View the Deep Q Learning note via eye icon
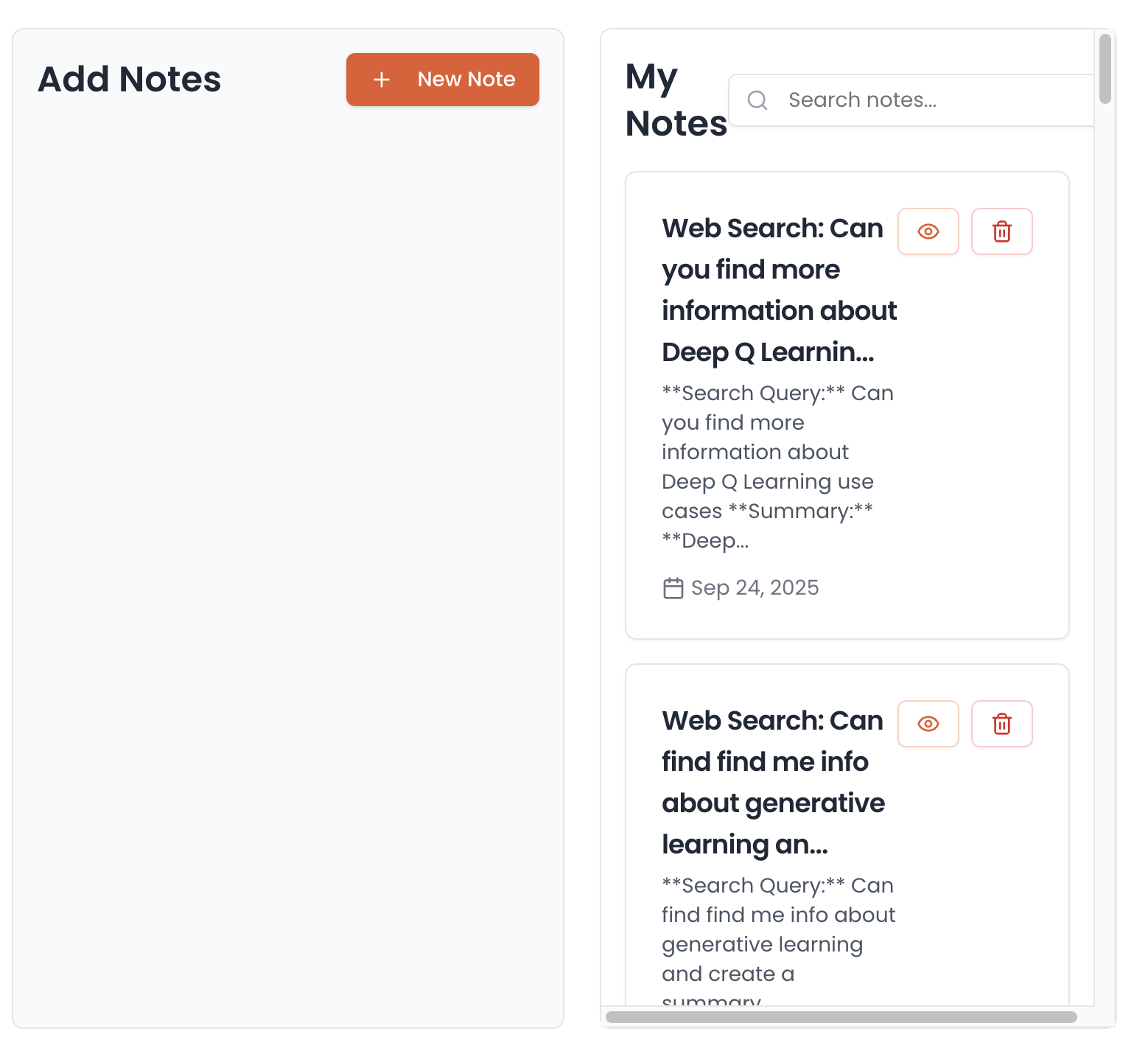Viewport: 1148px width, 1051px height. 928,231
